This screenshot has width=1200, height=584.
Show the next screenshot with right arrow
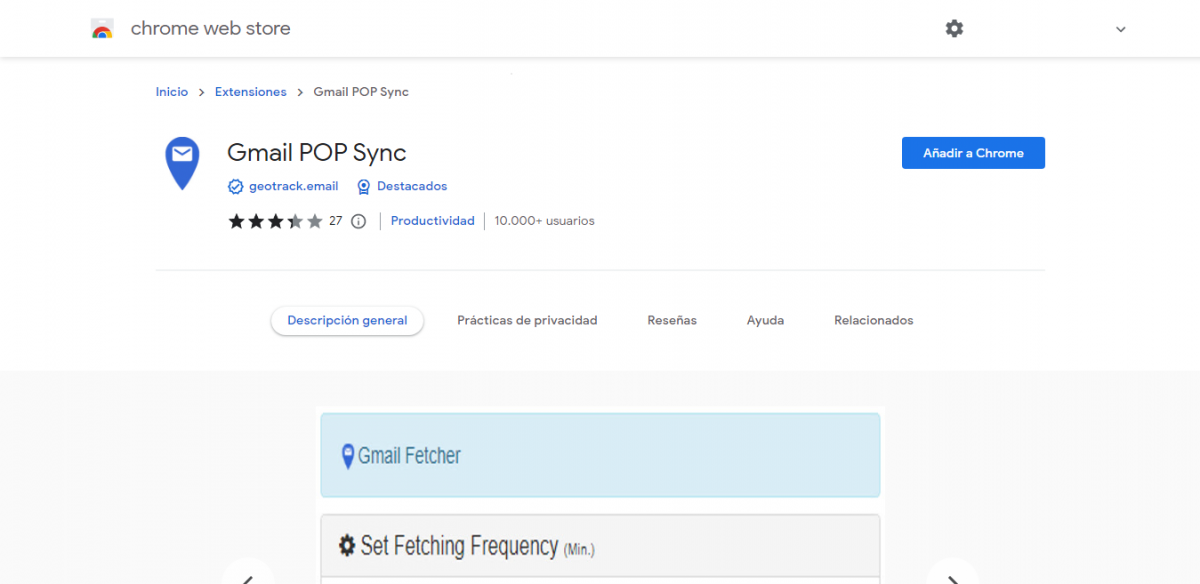pyautogui.click(x=951, y=576)
